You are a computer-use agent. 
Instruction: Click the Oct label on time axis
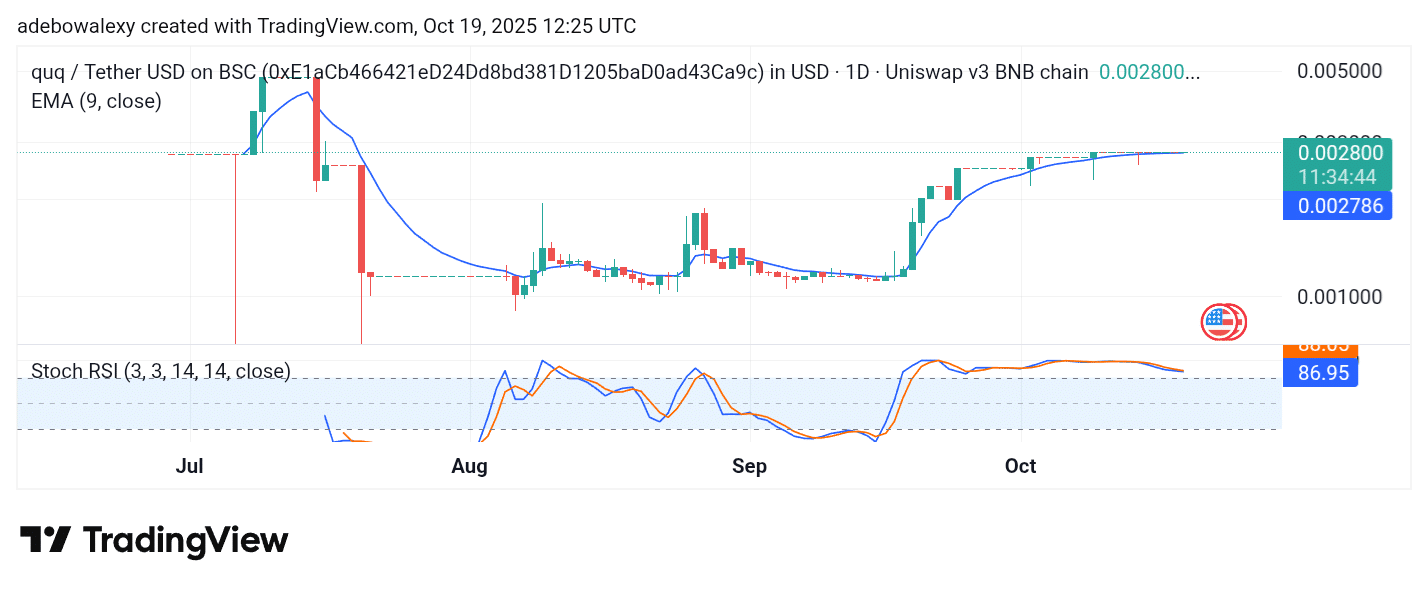tap(1020, 466)
